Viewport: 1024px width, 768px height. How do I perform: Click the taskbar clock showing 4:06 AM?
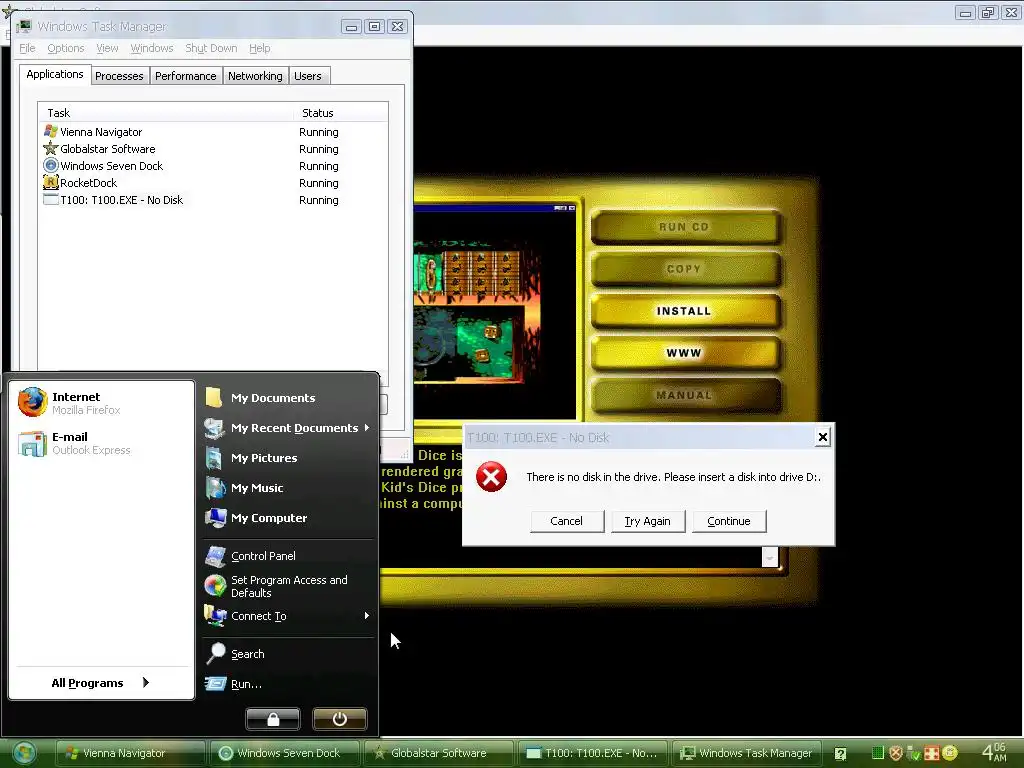point(995,752)
